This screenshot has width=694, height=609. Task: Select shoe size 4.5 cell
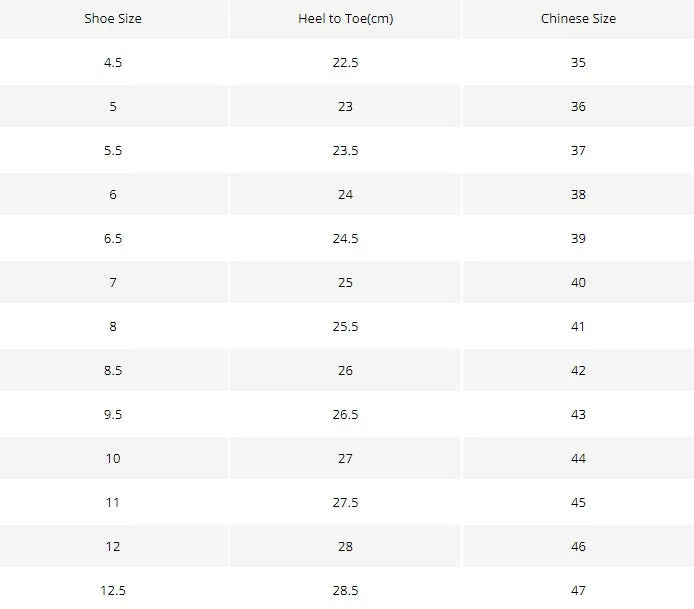113,63
